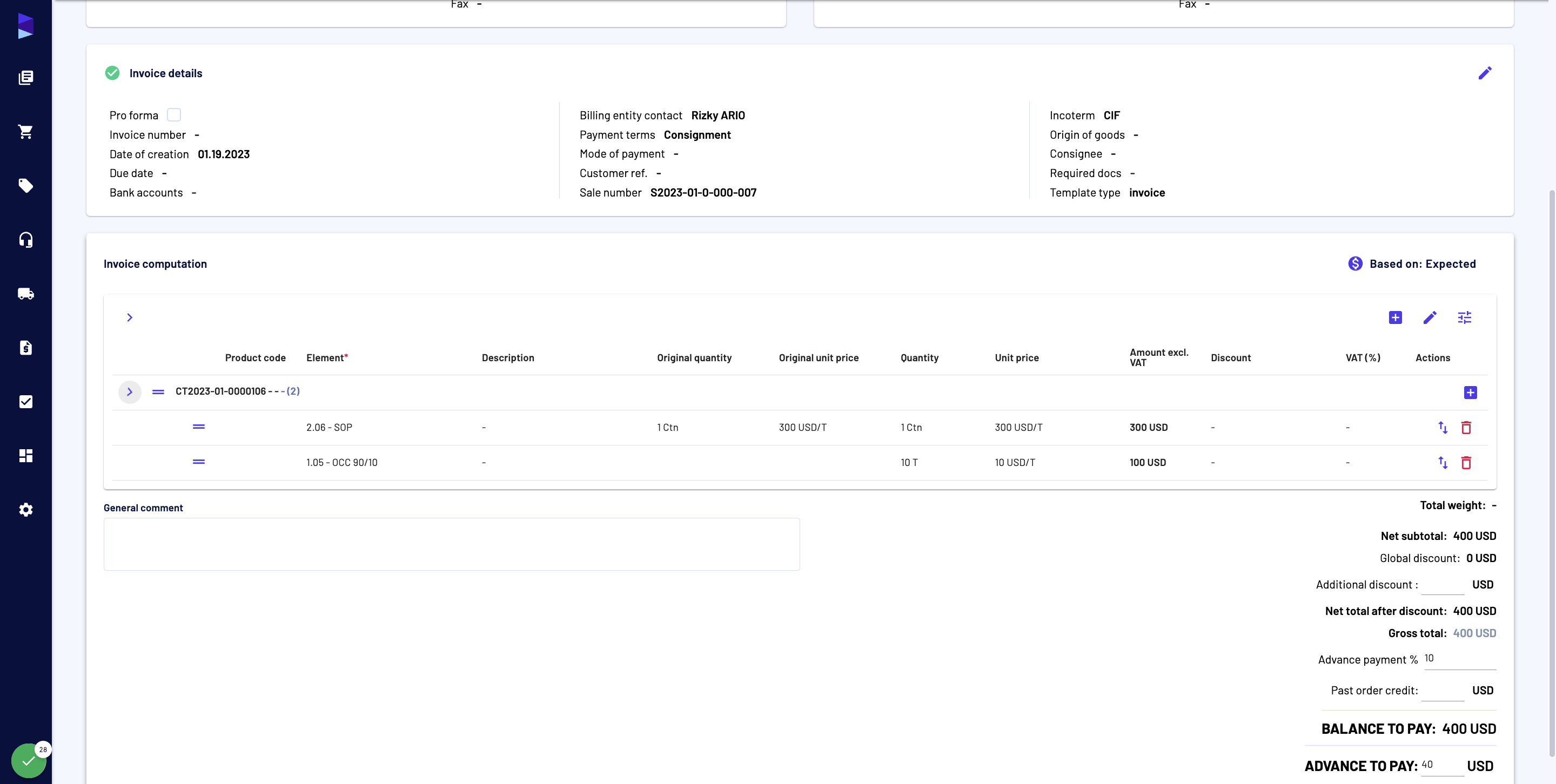Viewport: 1556px width, 784px height.
Task: Click the pencil edit icon in computation toolbar
Action: [x=1430, y=317]
